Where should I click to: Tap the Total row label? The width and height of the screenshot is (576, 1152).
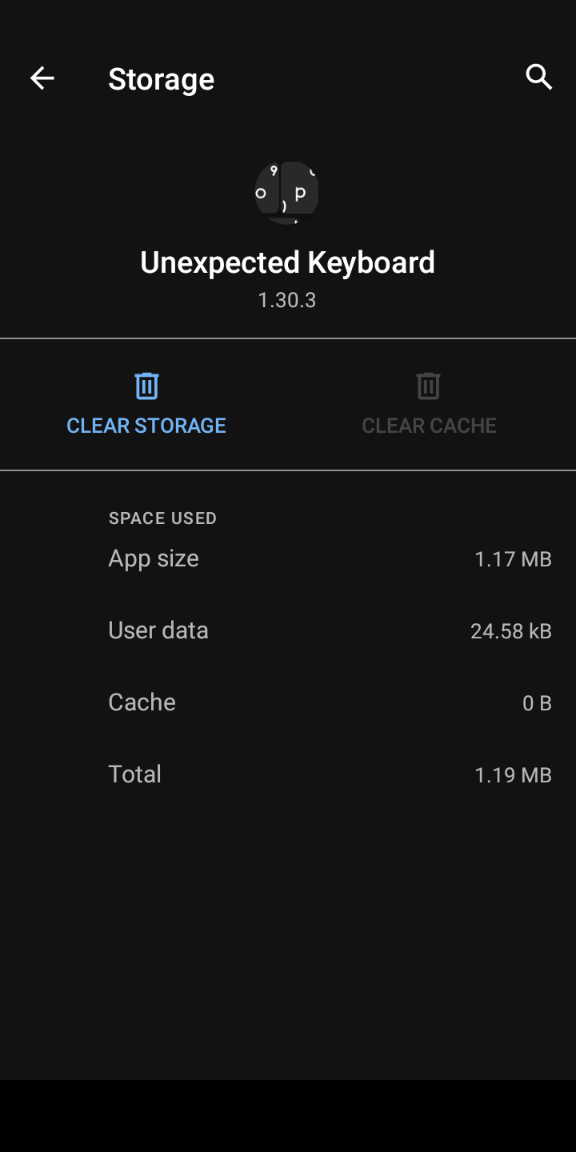click(134, 774)
